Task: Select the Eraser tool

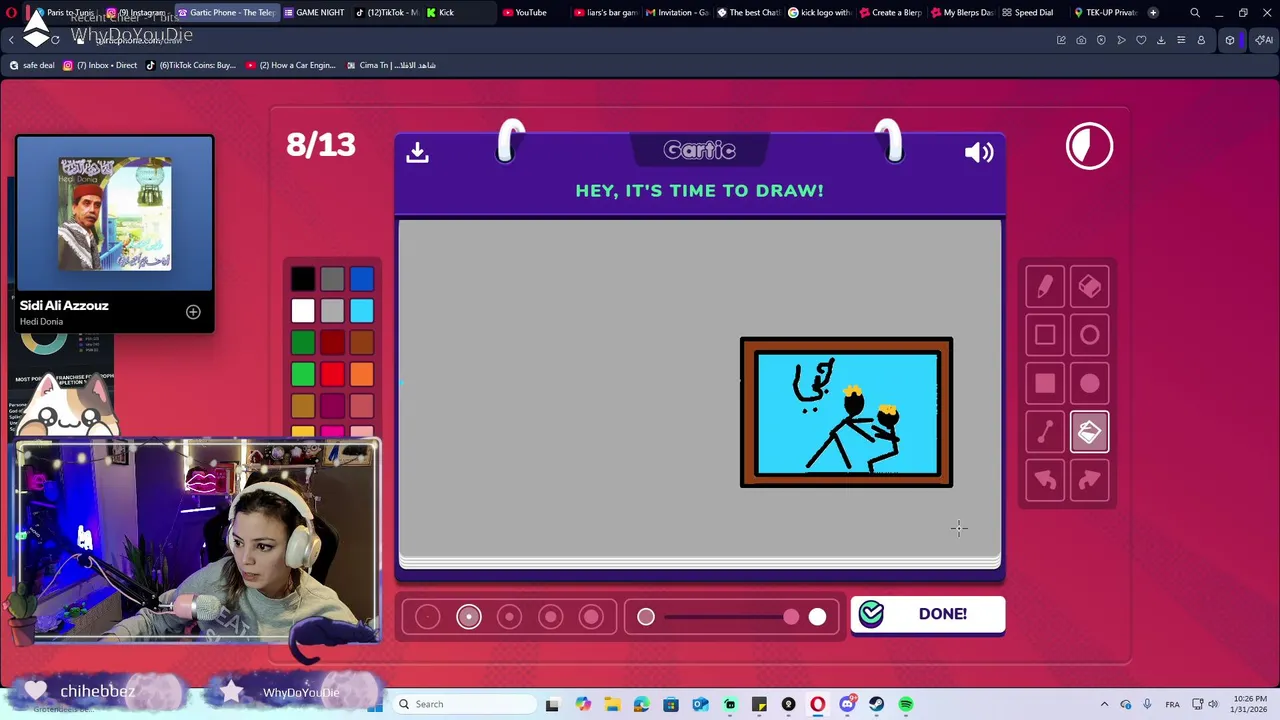Action: click(1089, 287)
